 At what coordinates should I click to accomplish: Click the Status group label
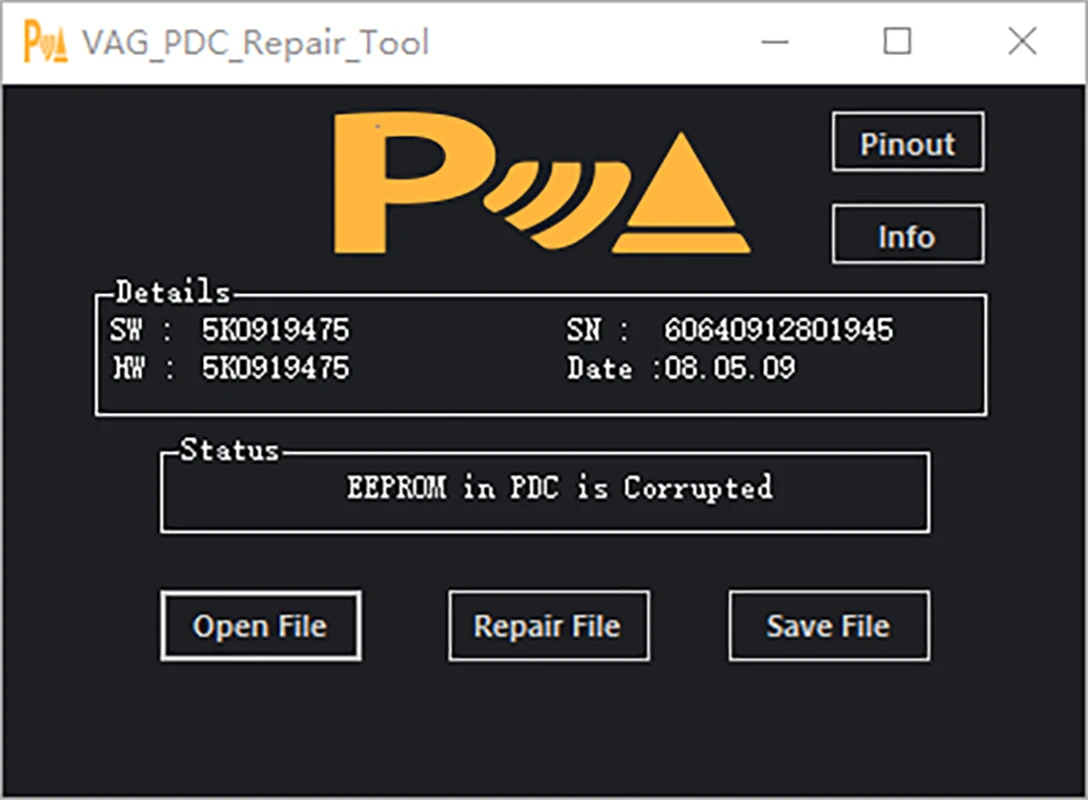229,450
